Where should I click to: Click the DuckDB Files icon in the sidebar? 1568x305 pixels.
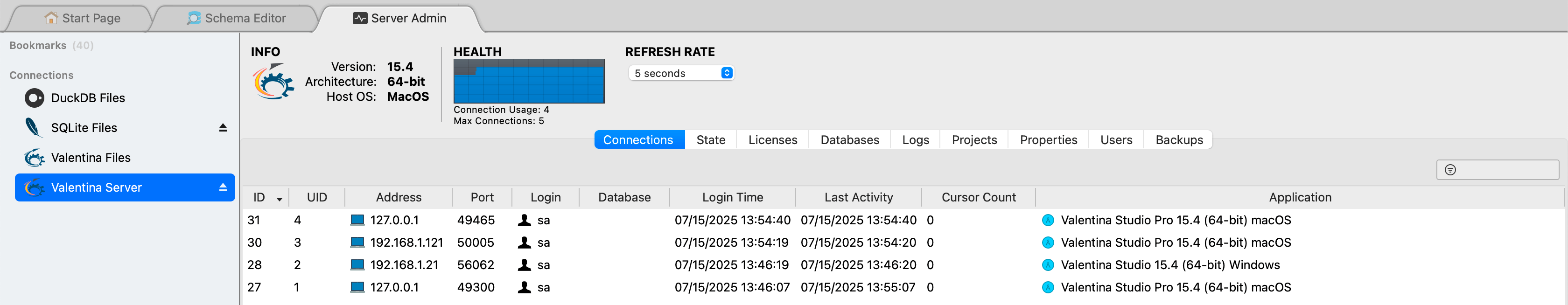[x=34, y=98]
